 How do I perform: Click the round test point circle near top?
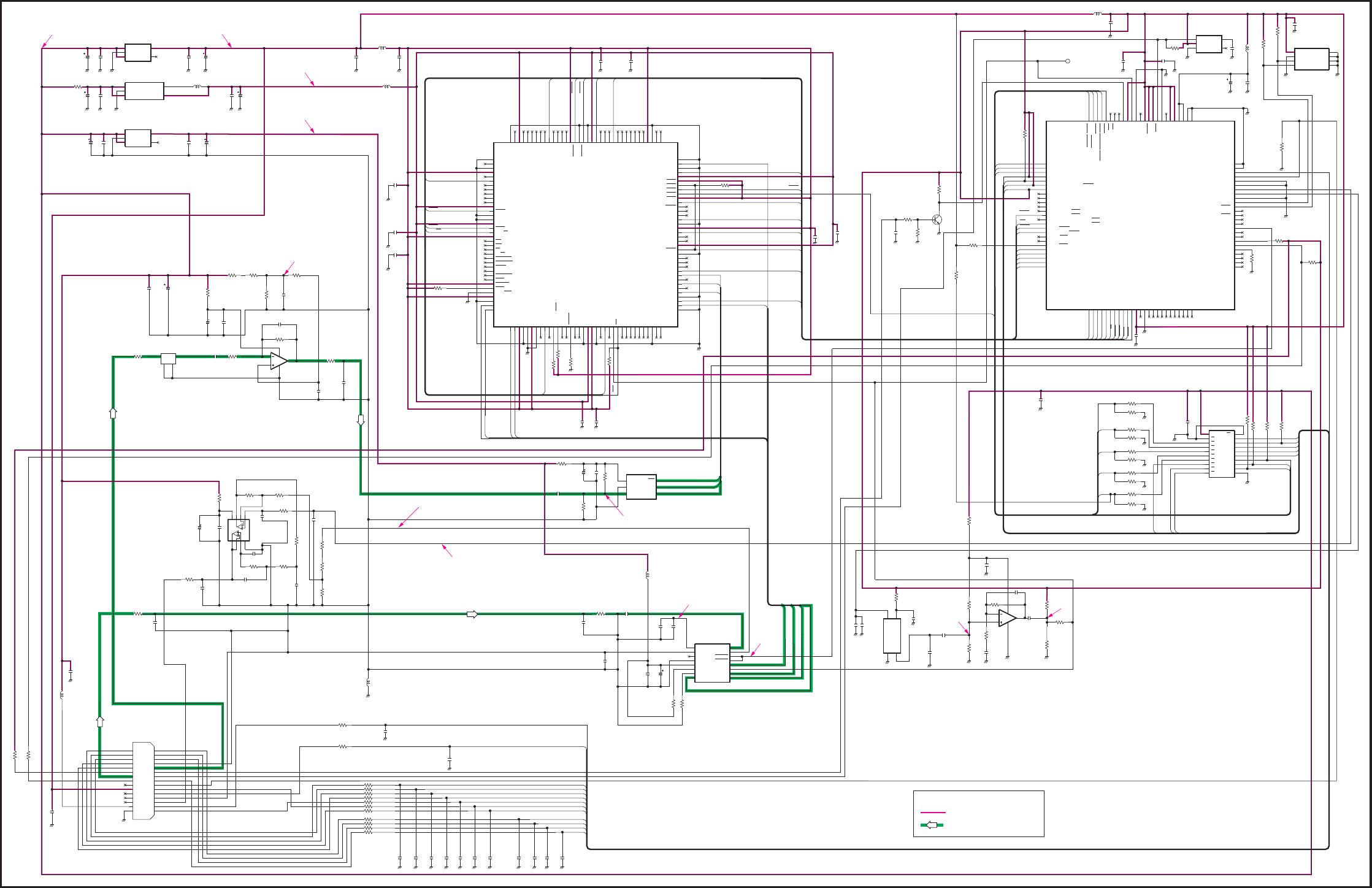[x=1068, y=61]
